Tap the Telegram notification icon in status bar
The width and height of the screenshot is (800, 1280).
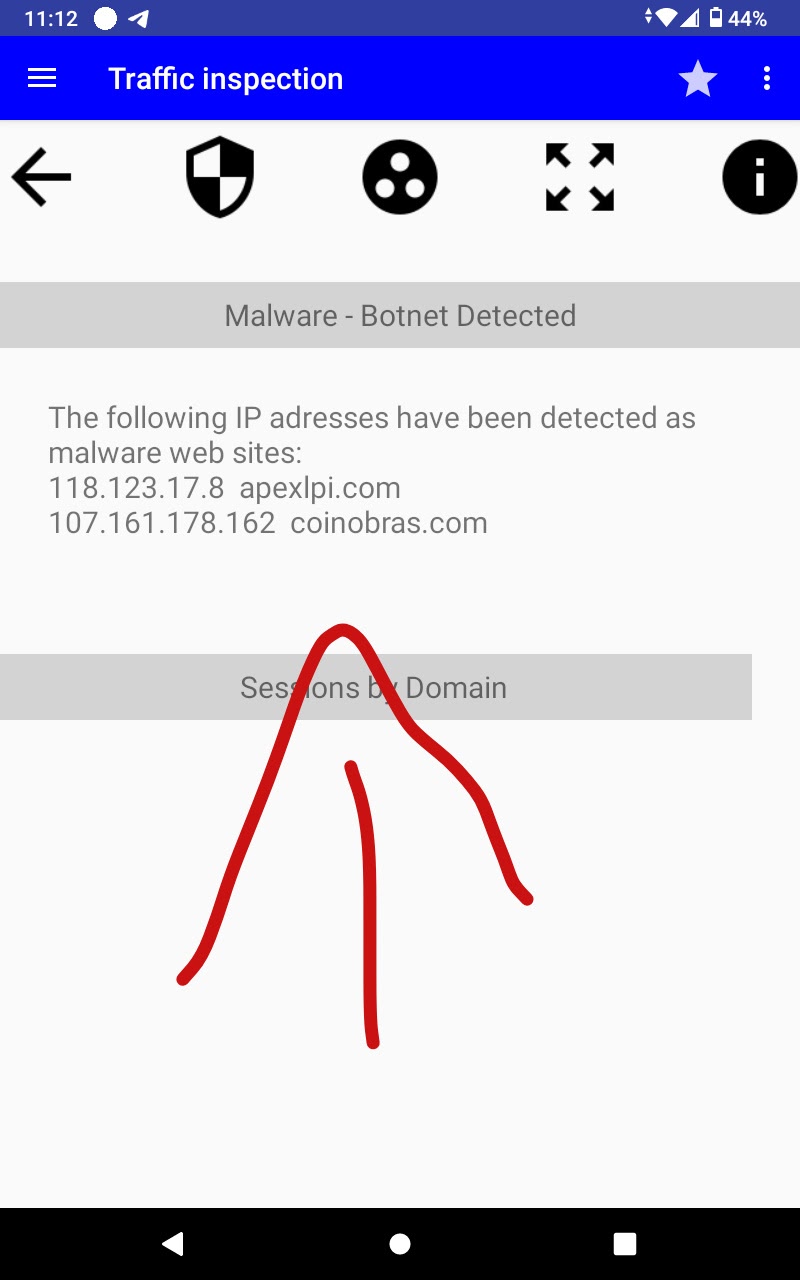point(139,18)
